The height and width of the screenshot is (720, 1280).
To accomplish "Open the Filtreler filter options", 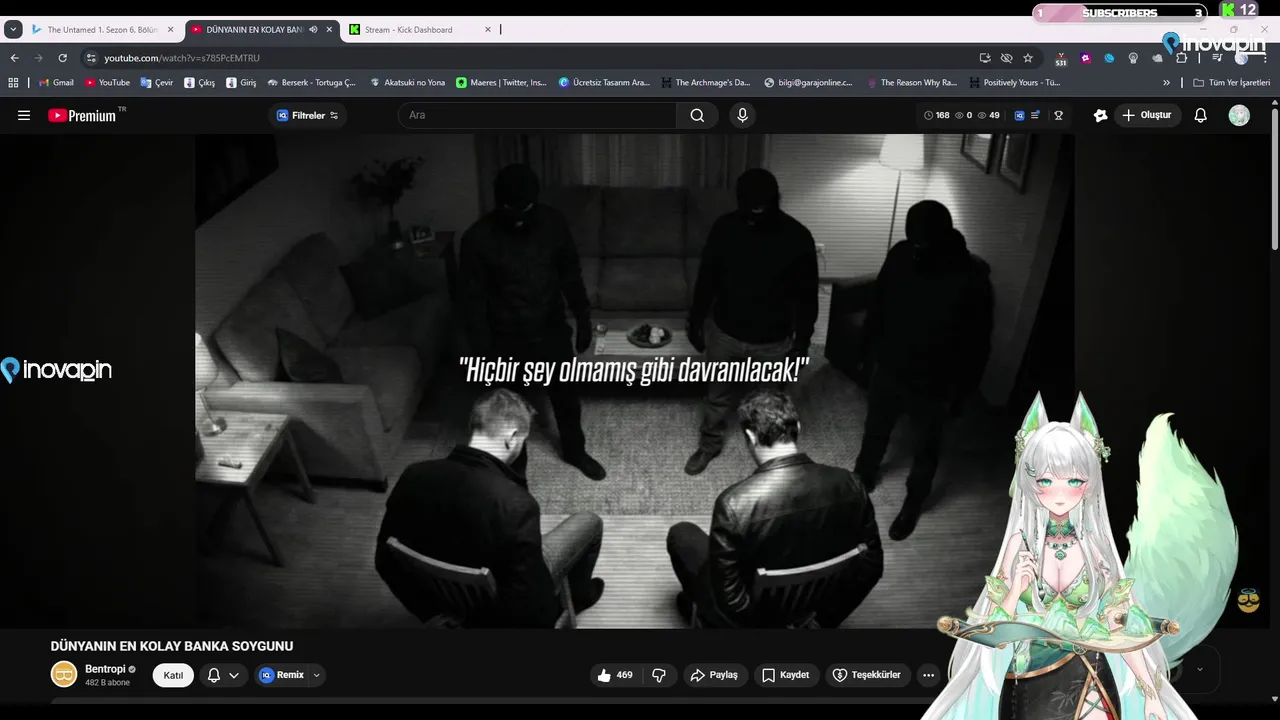I will pyautogui.click(x=307, y=115).
